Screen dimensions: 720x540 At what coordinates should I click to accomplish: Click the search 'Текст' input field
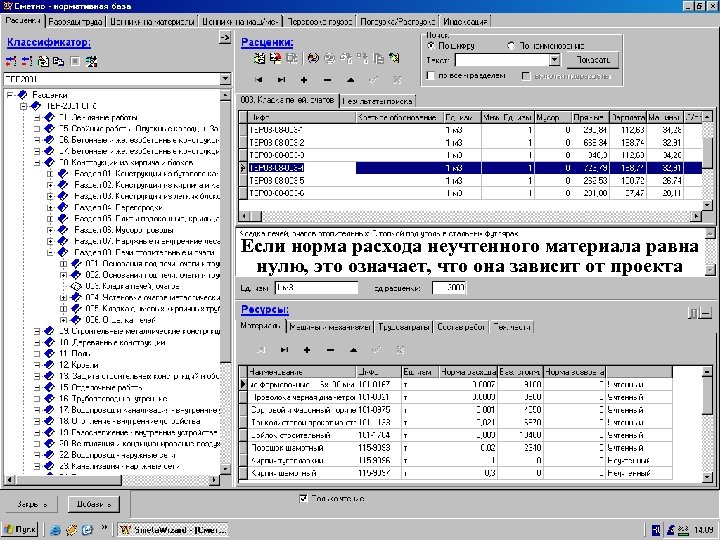pos(502,60)
